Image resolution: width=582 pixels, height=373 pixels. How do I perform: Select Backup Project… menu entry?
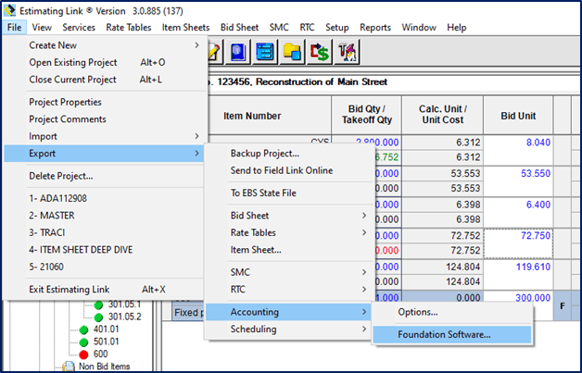[x=265, y=153]
